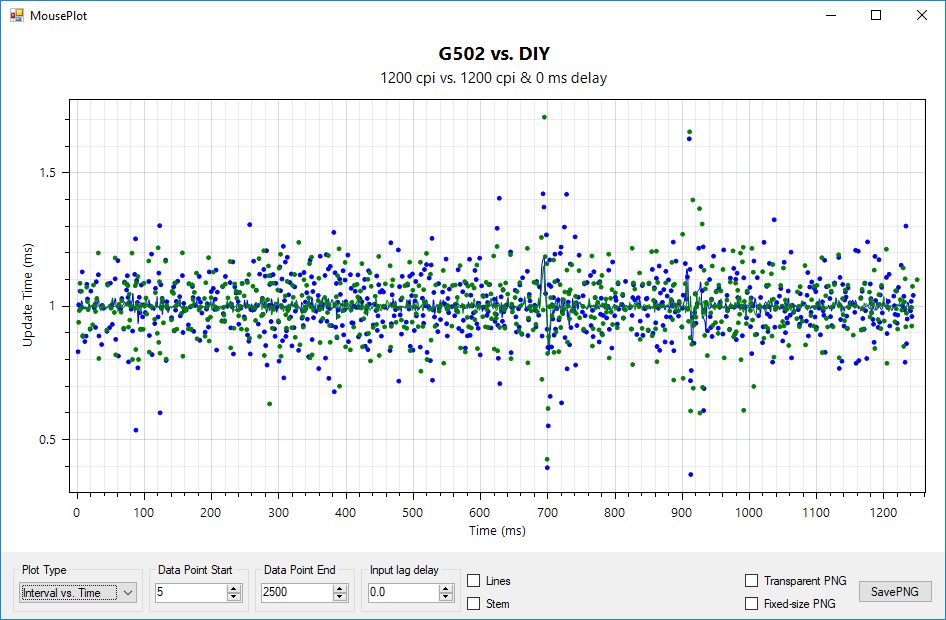Focus the Input lag delay field
Image resolution: width=946 pixels, height=620 pixels.
[402, 593]
